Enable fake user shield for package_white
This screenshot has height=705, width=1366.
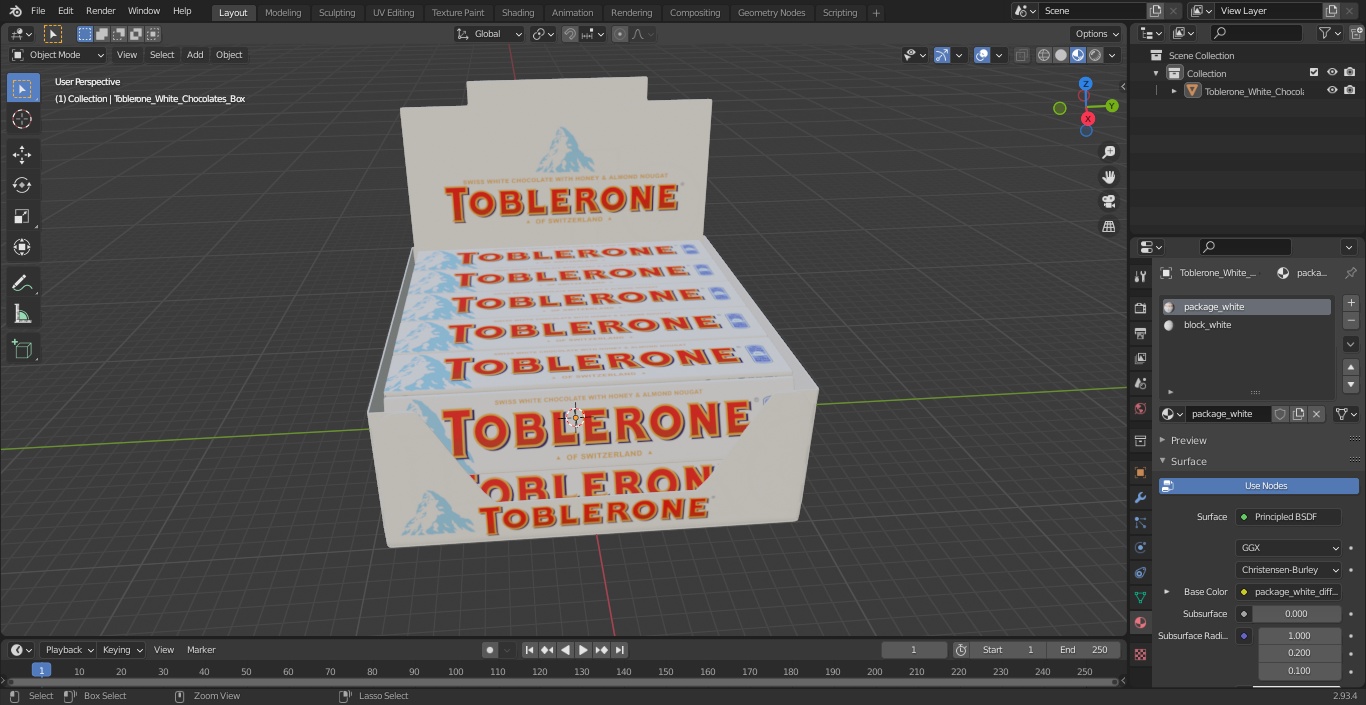tap(1280, 414)
